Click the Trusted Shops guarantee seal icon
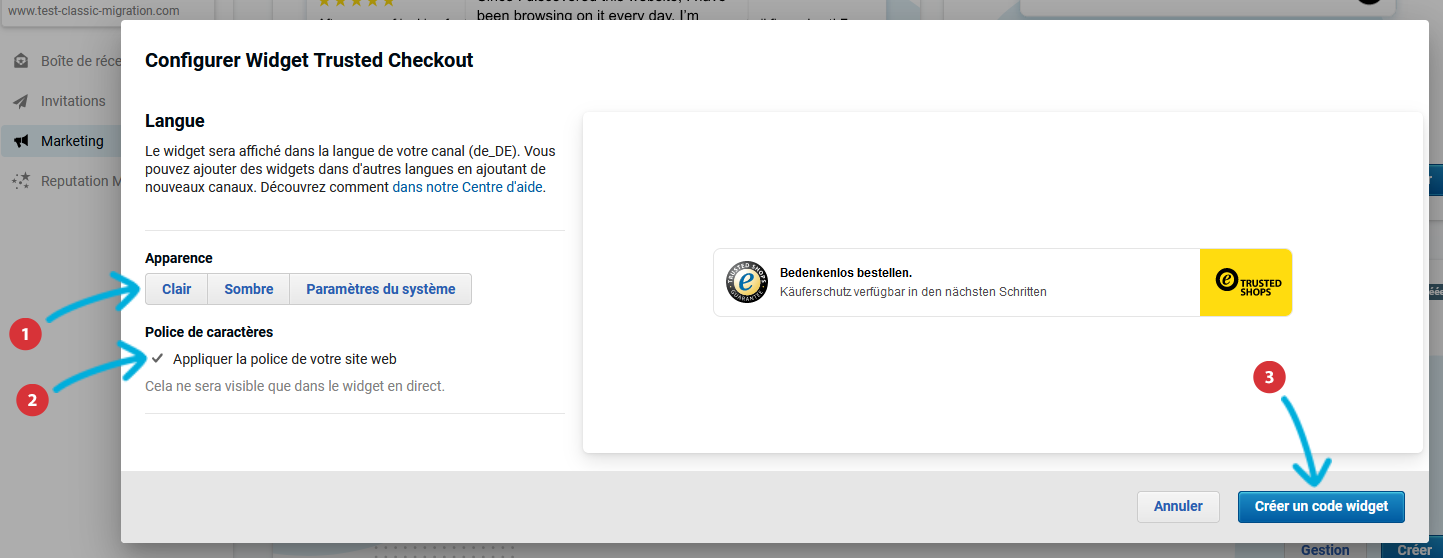Screen dimensions: 1443x558 click(x=745, y=282)
